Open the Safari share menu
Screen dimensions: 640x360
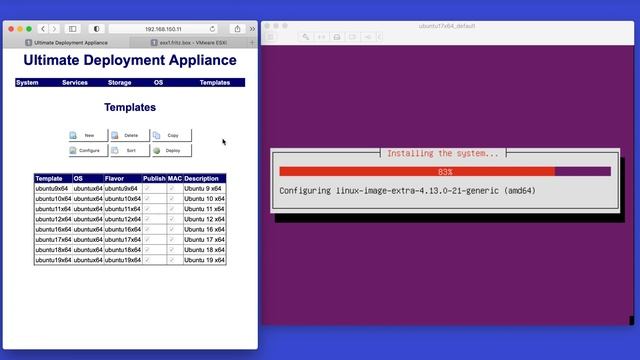point(237,29)
